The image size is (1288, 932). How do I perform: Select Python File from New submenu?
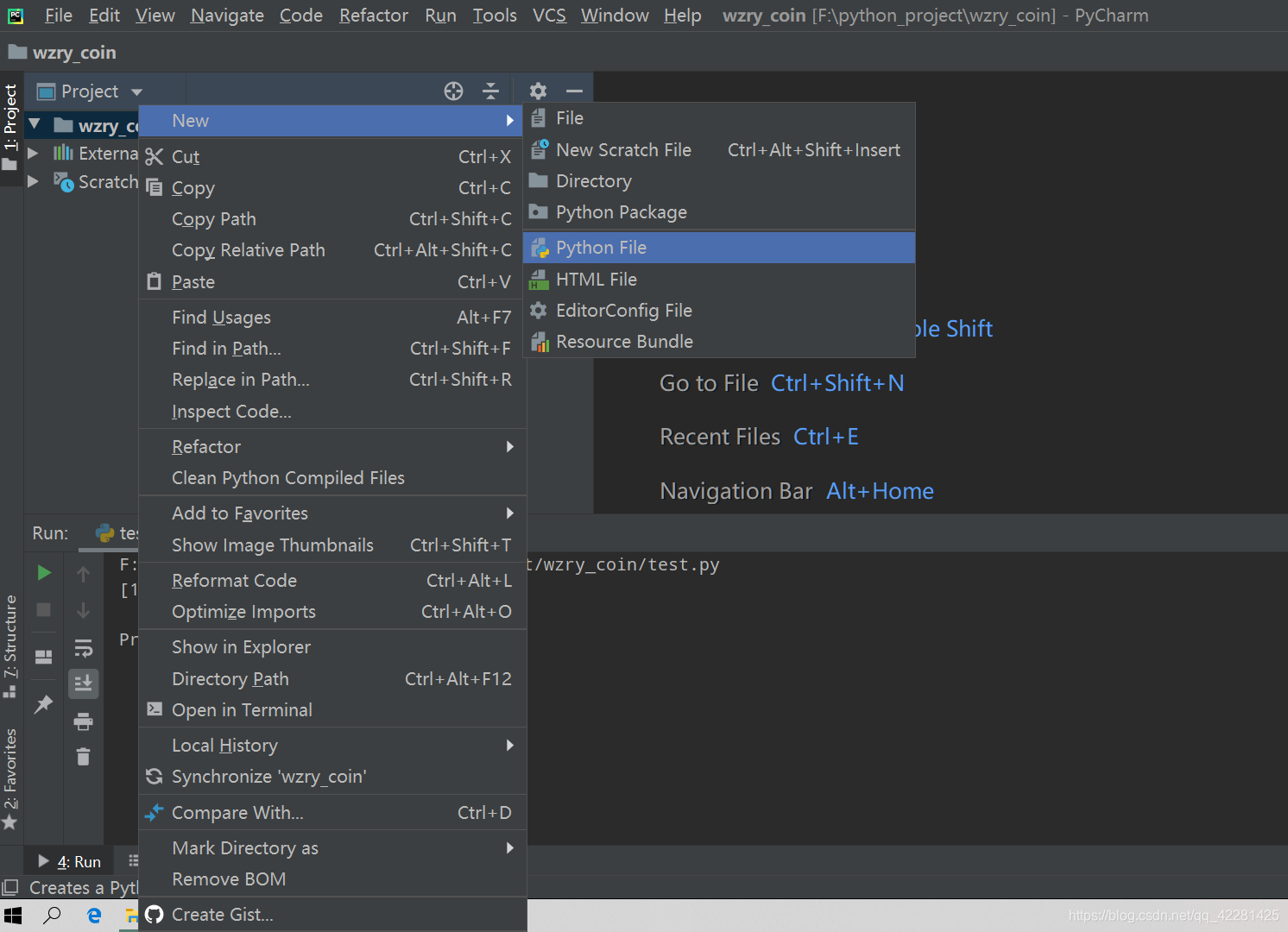718,248
